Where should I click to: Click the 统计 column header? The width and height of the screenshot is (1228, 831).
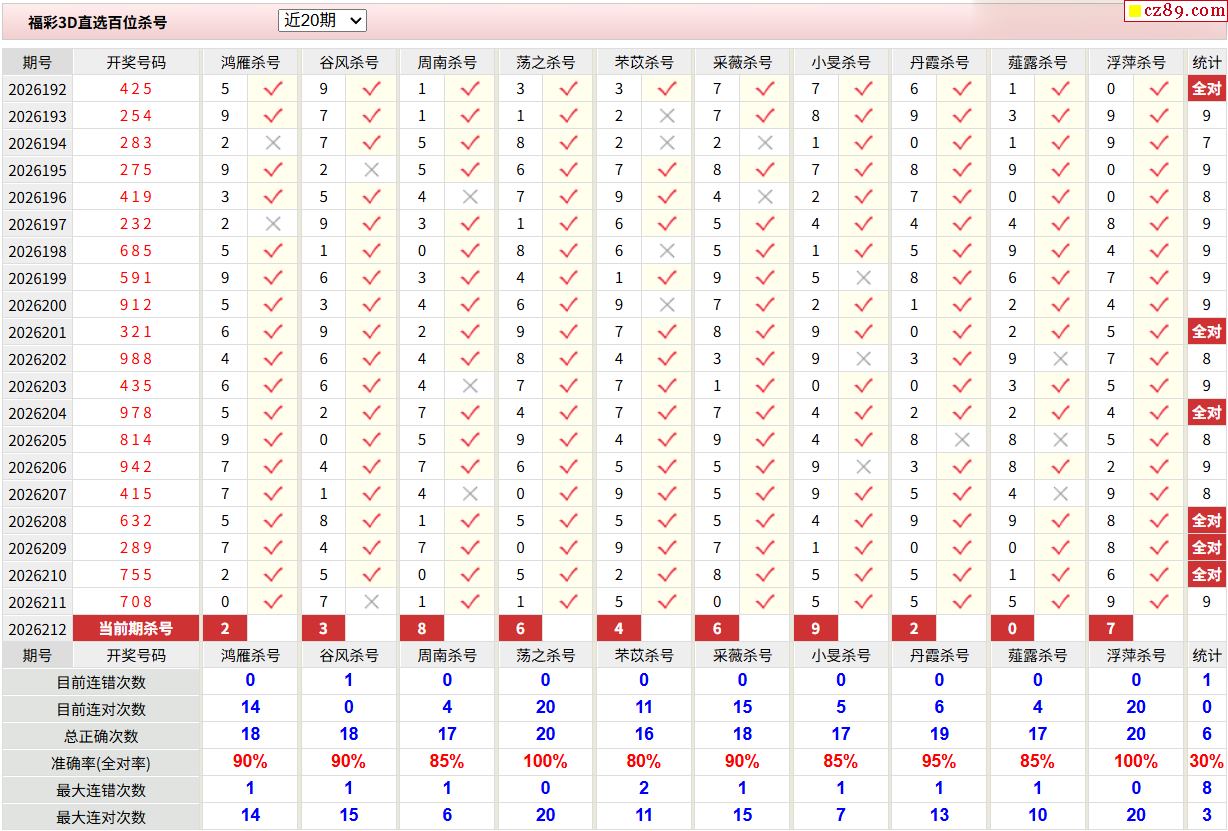click(1207, 62)
